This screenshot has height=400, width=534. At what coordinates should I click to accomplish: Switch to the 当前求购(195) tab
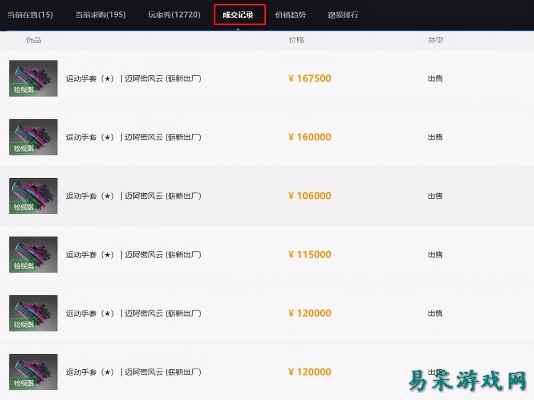(100, 15)
